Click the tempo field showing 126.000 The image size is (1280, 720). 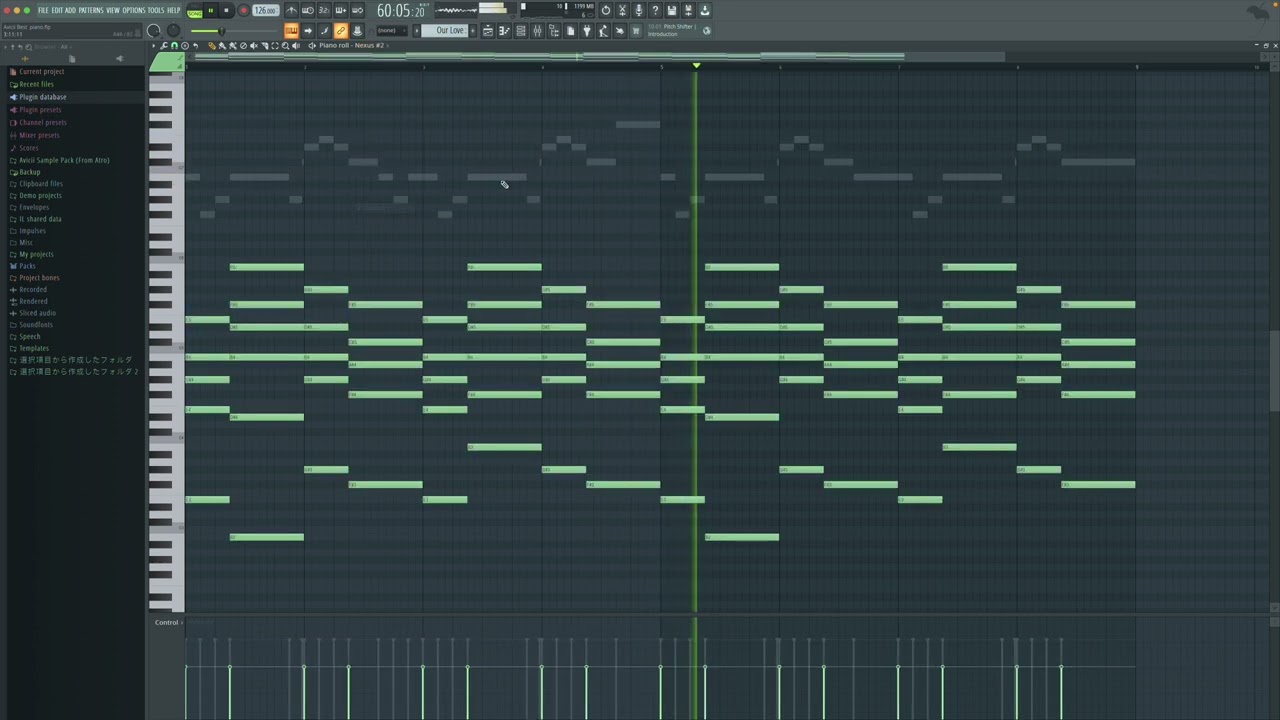[x=266, y=10]
